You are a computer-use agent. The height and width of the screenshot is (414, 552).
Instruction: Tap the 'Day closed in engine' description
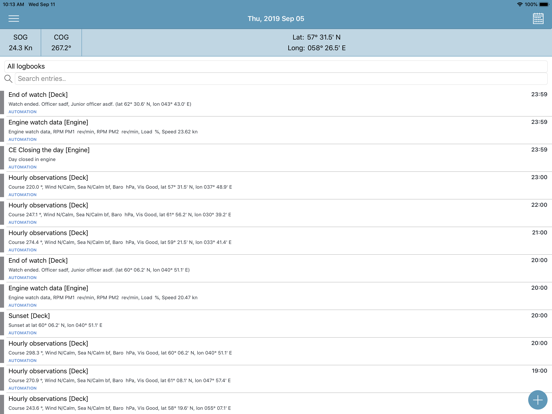pyautogui.click(x=32, y=159)
